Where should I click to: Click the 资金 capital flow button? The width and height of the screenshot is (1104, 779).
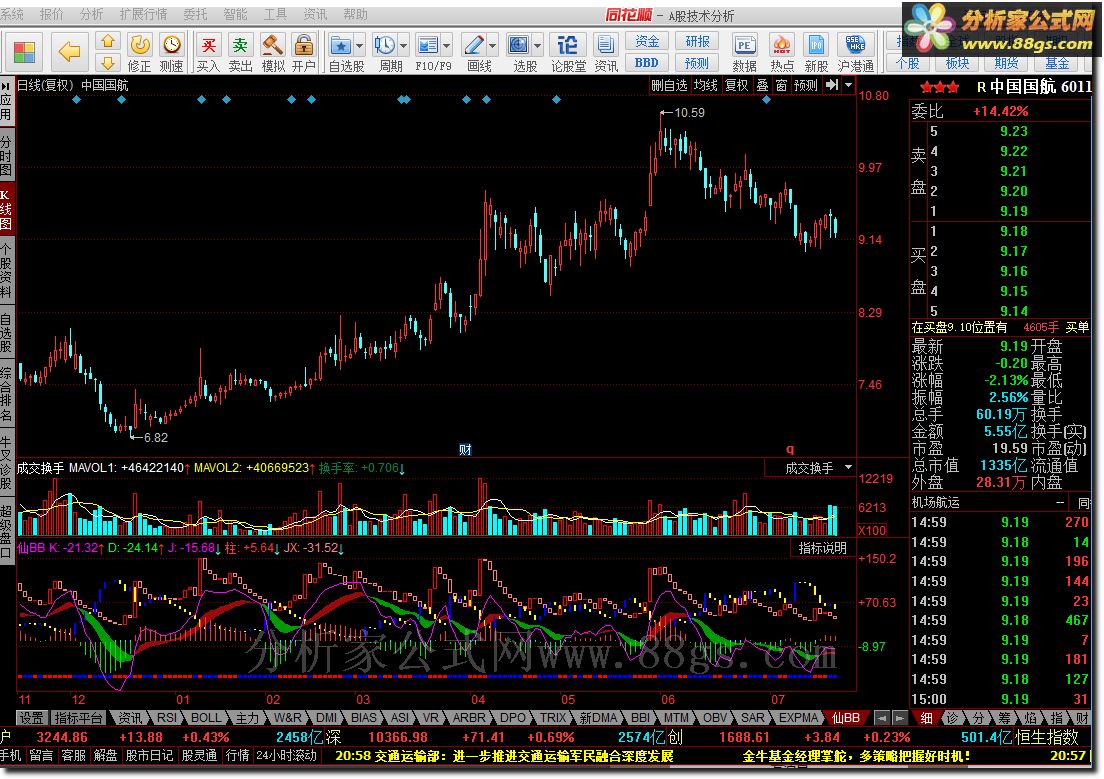pos(646,42)
